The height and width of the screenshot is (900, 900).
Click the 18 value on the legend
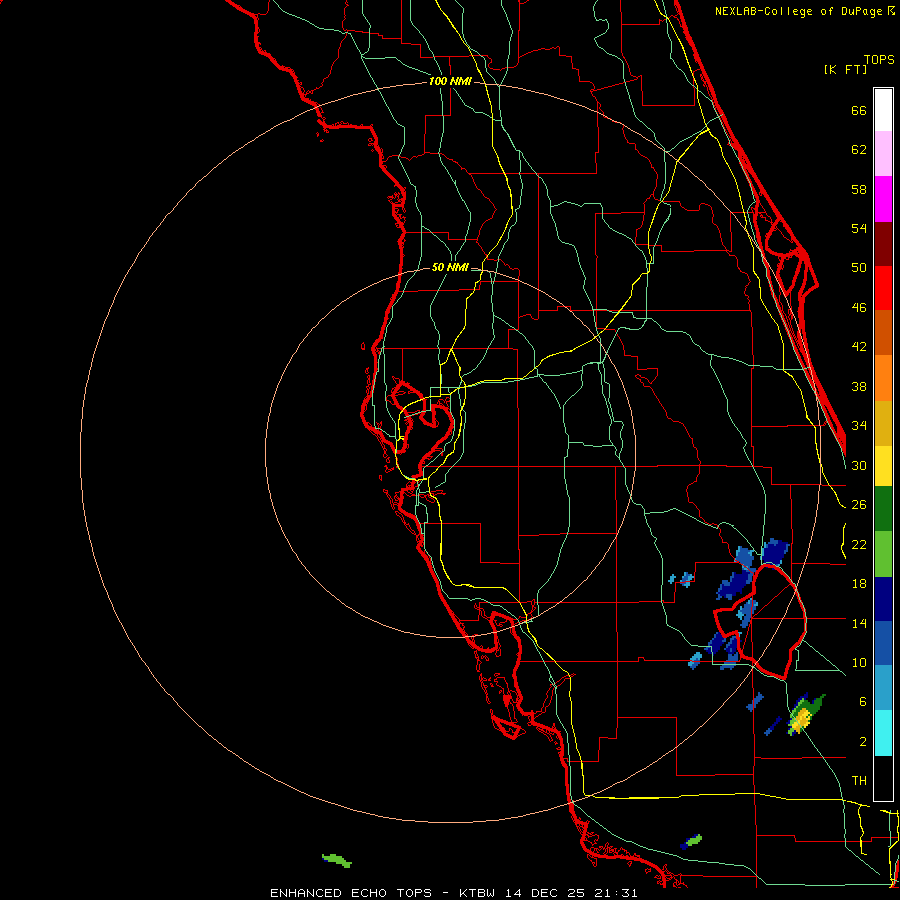pyautogui.click(x=859, y=584)
